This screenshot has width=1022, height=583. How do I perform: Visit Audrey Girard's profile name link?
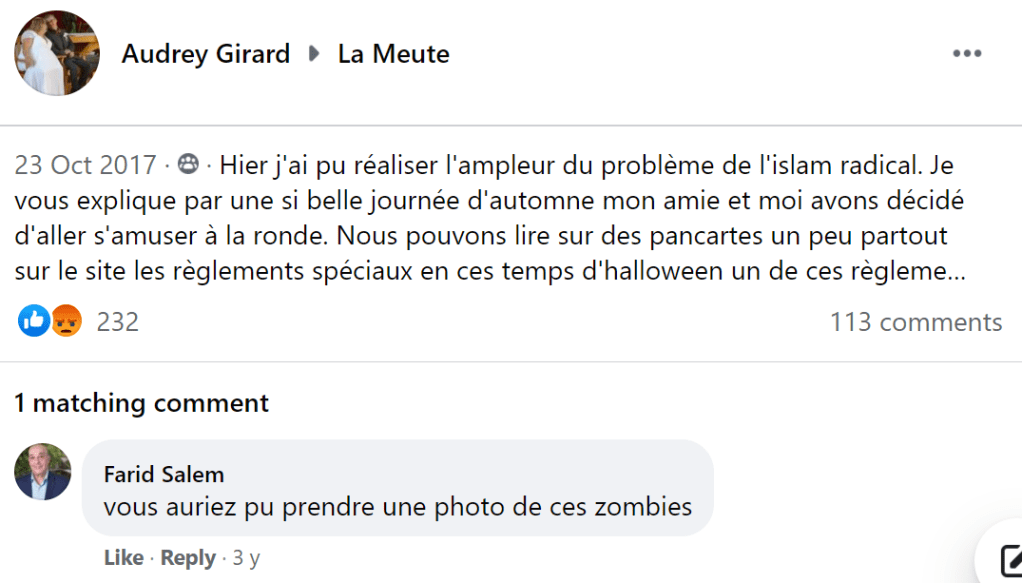coord(206,54)
